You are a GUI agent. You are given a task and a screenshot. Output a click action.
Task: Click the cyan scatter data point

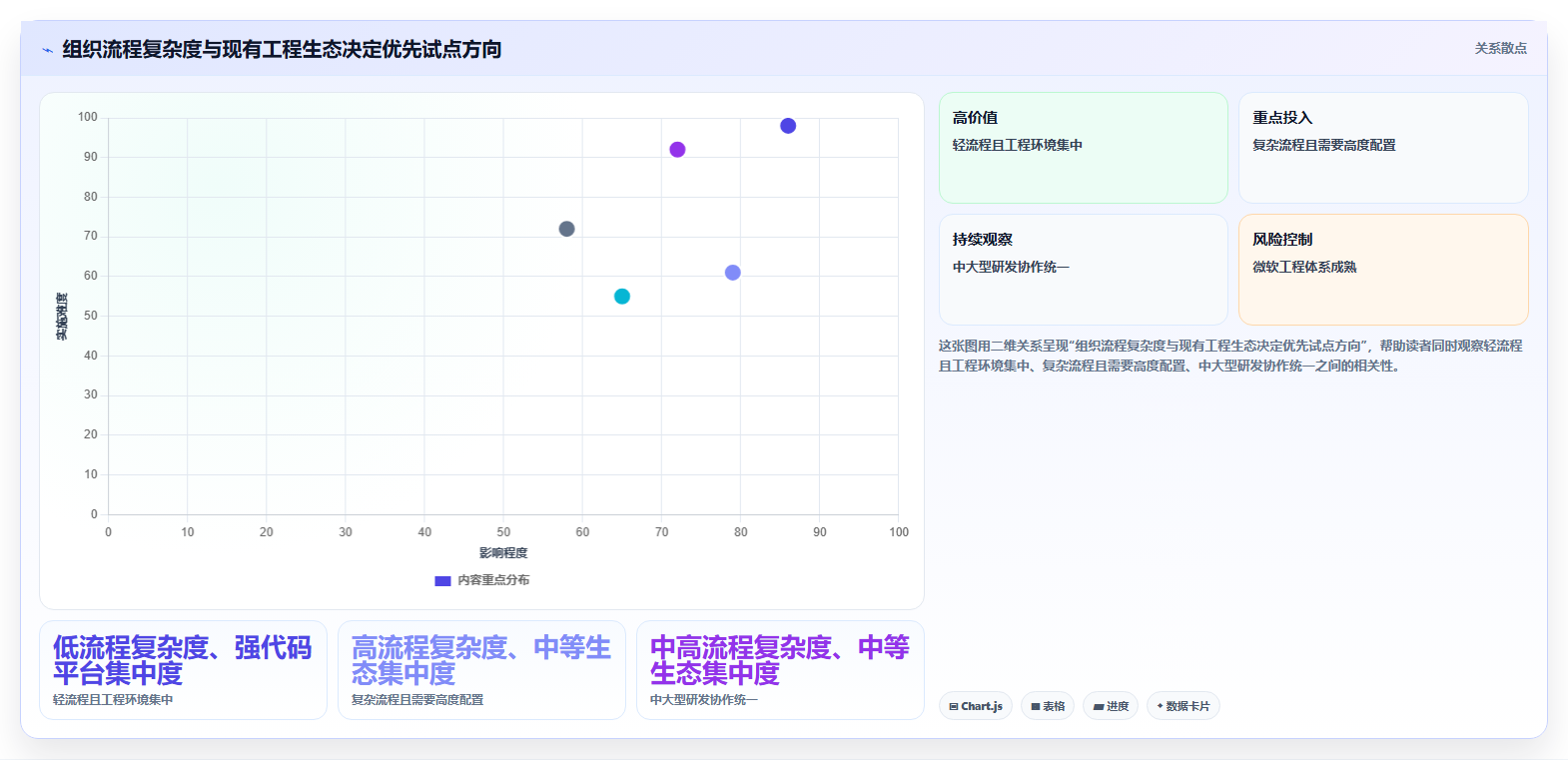[622, 297]
